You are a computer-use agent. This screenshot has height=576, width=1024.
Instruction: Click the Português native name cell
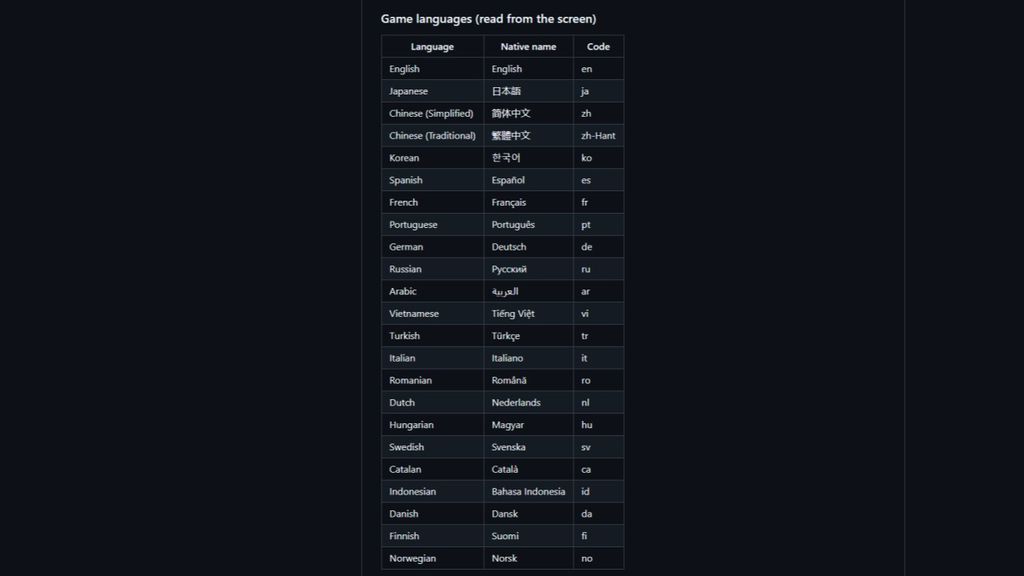pos(528,224)
